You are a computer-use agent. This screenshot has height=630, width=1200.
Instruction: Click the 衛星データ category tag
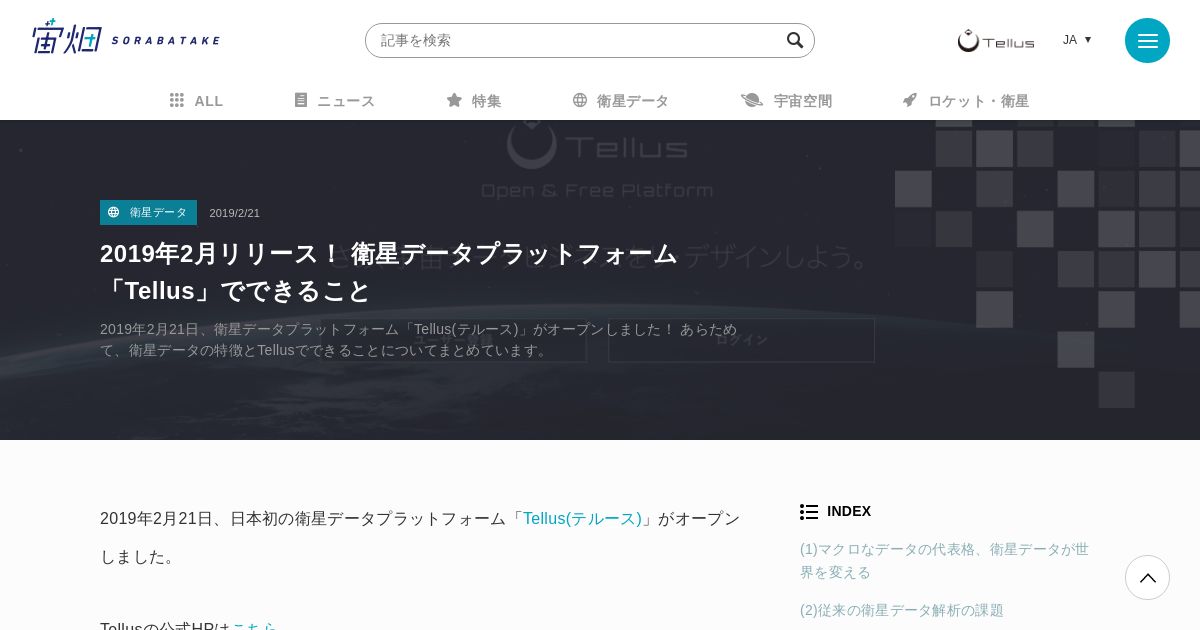click(x=148, y=212)
